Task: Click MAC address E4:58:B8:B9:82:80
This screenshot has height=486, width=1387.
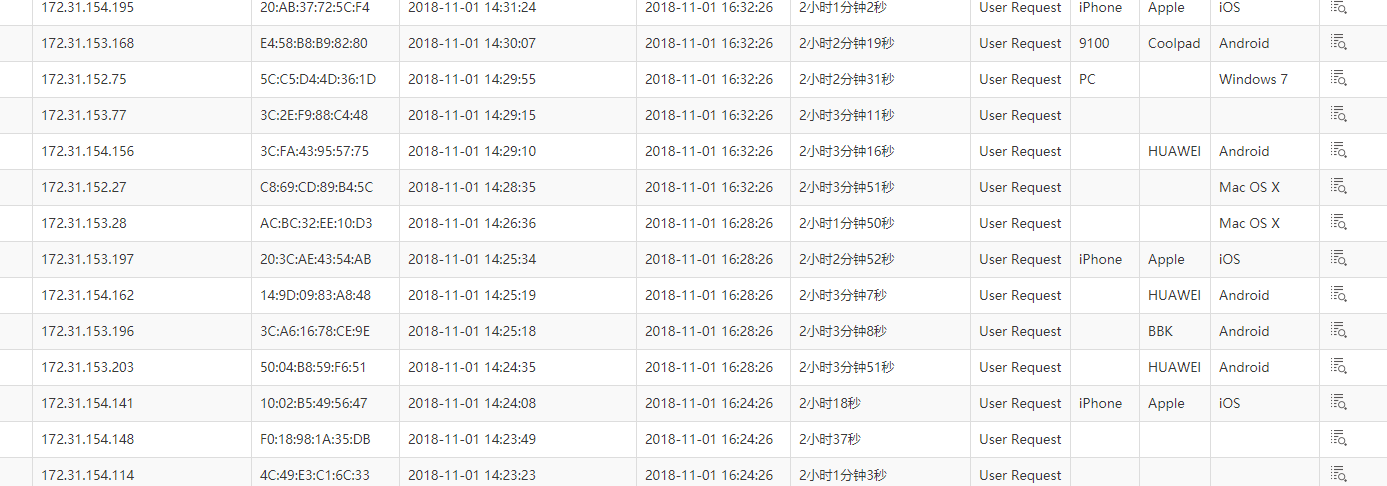Action: tap(313, 43)
